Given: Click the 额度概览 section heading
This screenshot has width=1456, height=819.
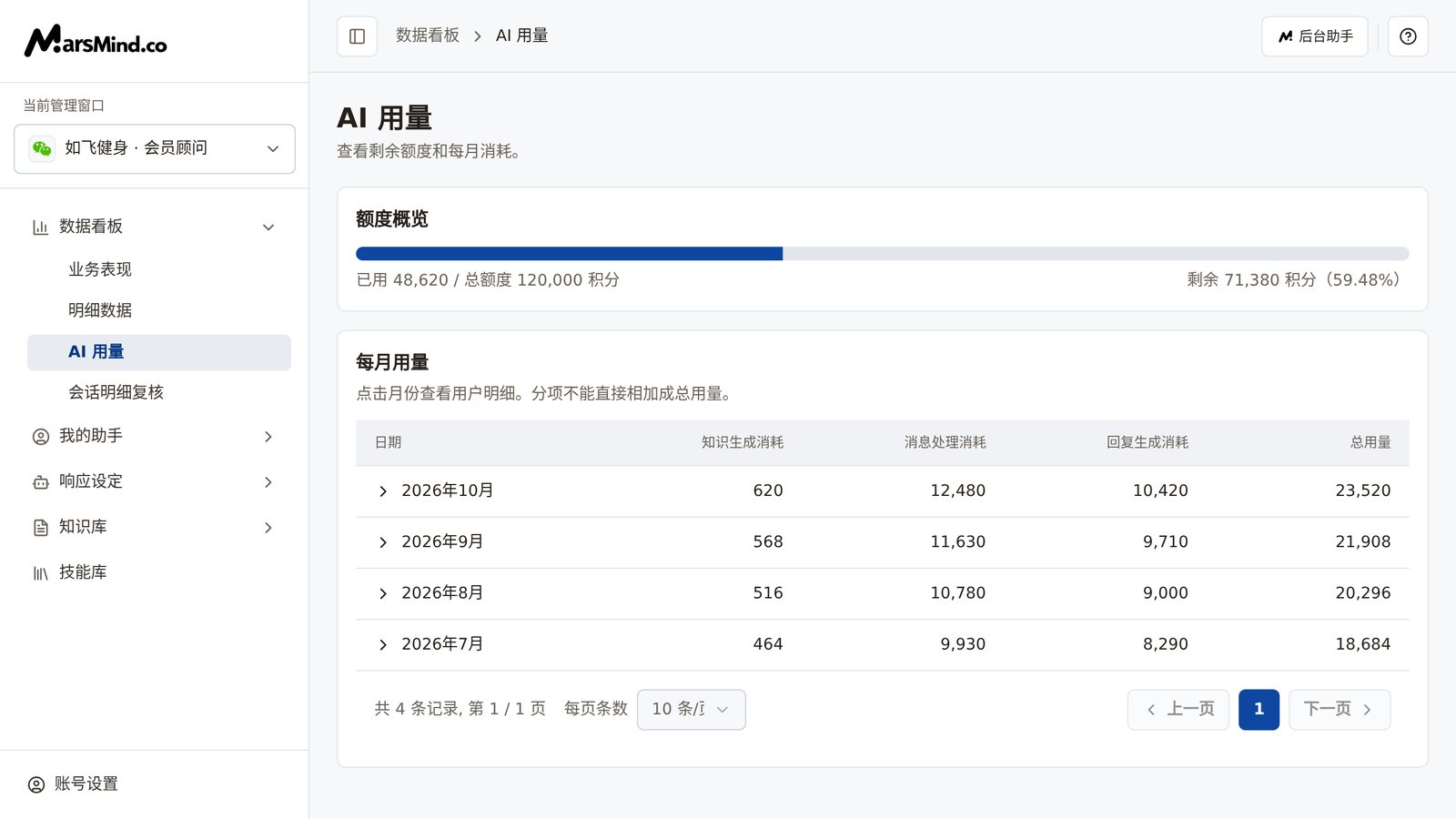Looking at the screenshot, I should (392, 219).
